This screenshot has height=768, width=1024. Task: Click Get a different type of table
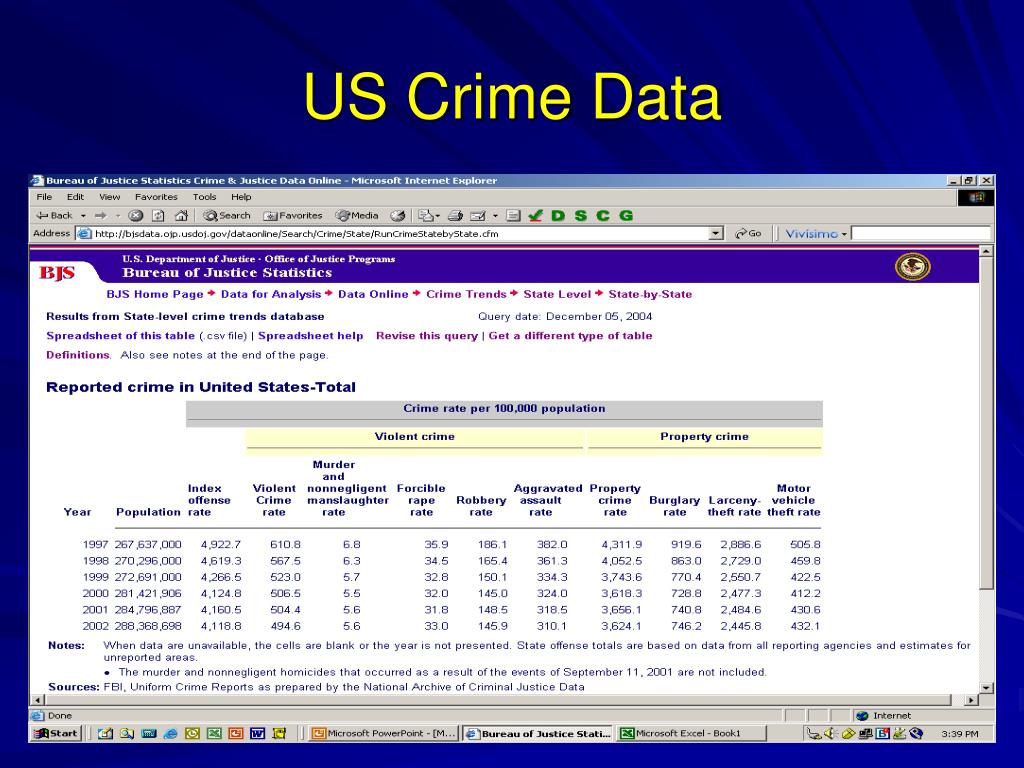point(570,336)
